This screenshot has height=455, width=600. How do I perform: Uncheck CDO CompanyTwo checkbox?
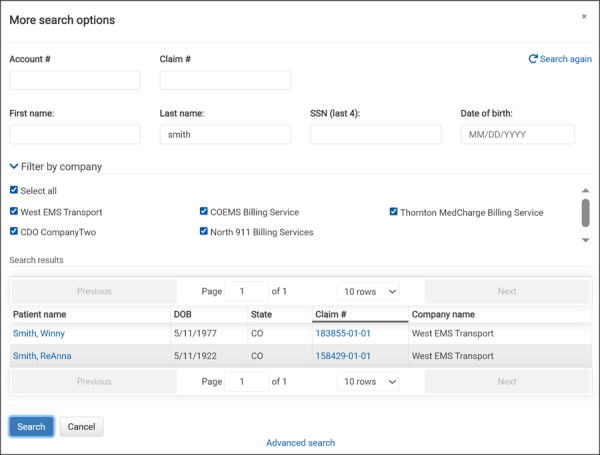14,232
